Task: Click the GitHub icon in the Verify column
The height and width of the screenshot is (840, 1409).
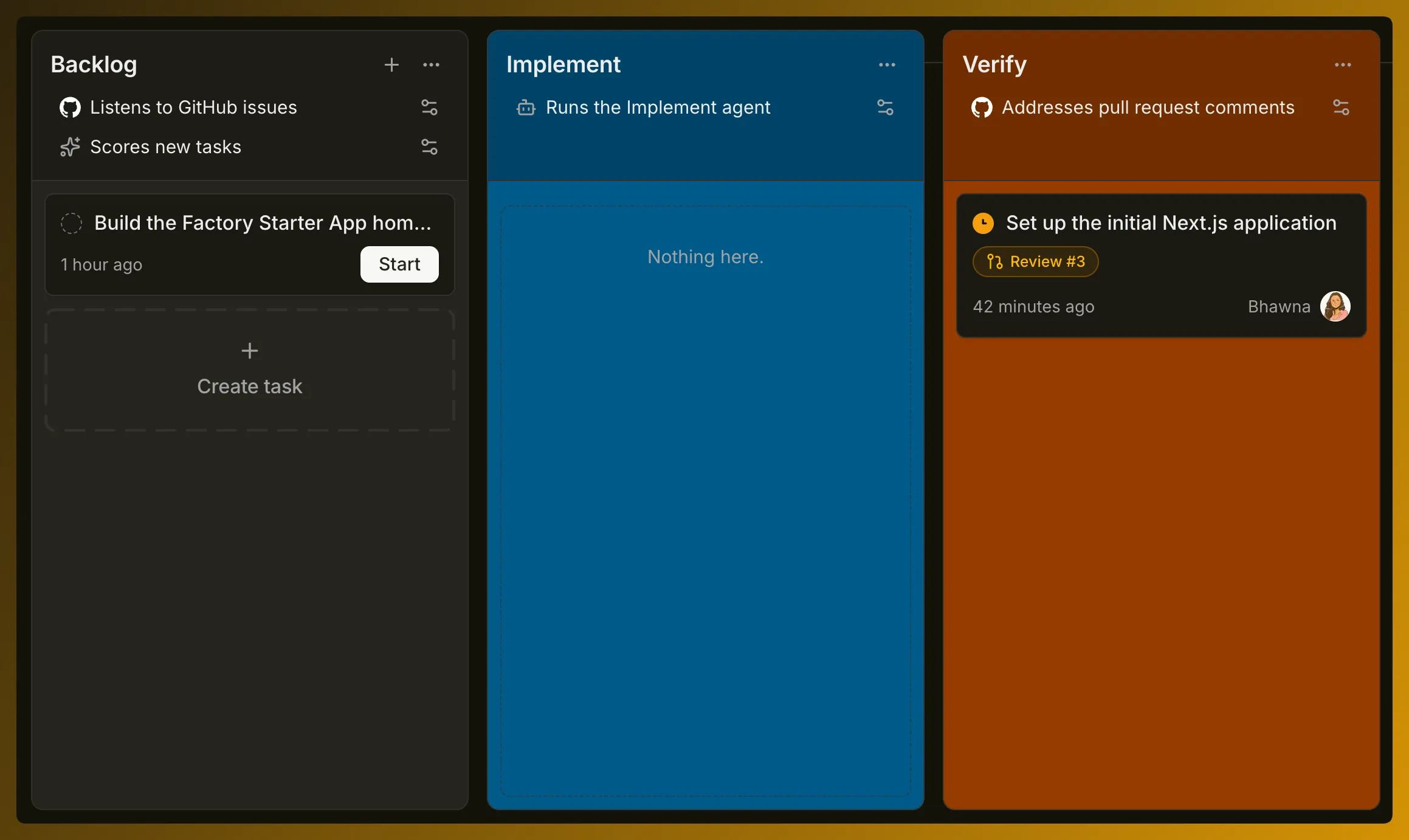Action: 982,108
